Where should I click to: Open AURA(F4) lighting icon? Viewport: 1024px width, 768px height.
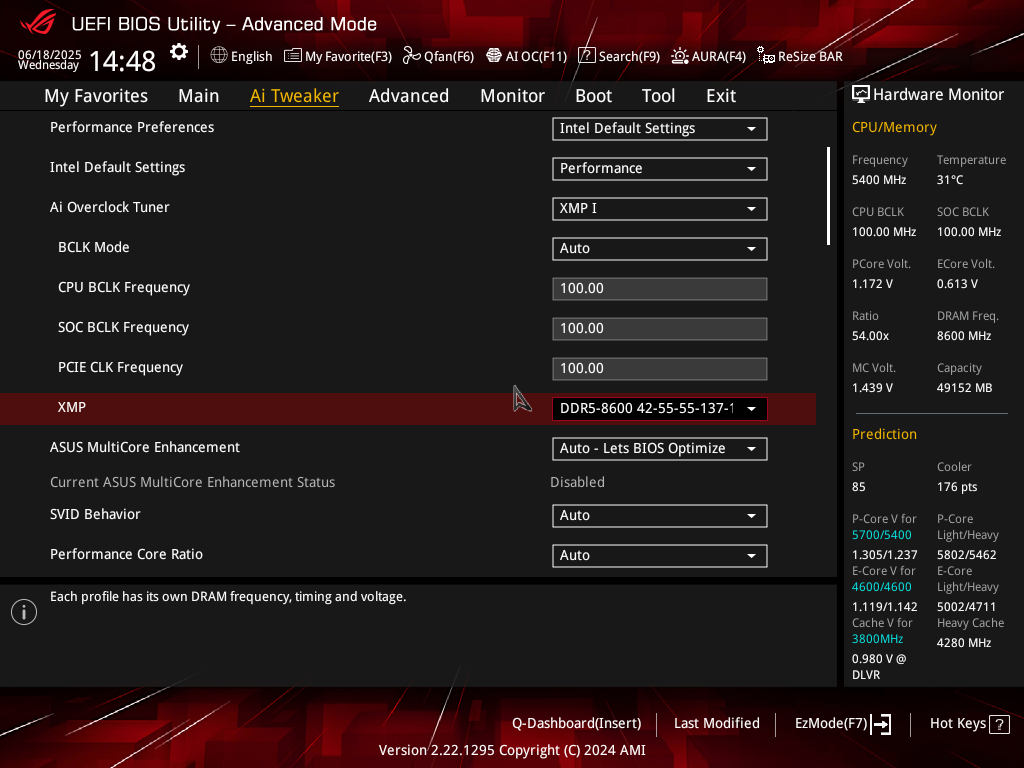tap(680, 56)
